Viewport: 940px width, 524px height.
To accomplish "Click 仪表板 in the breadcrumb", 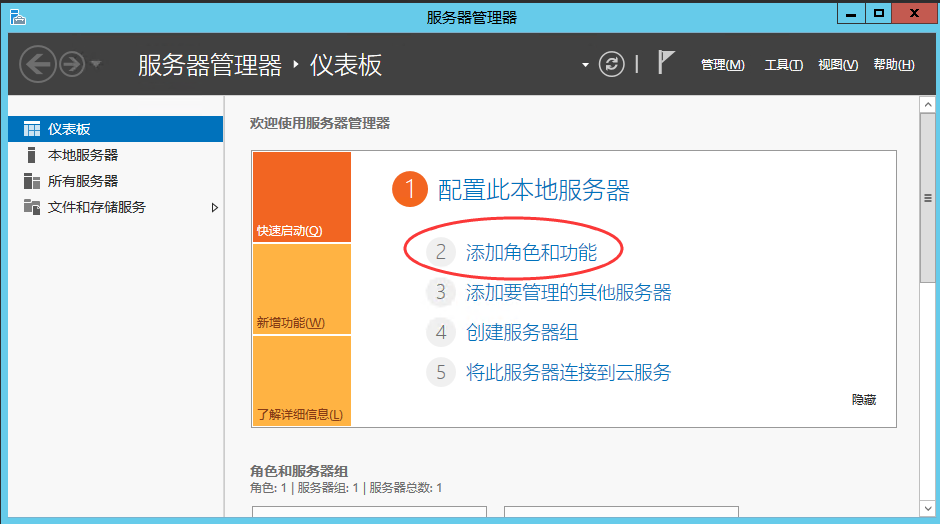I will pos(346,65).
